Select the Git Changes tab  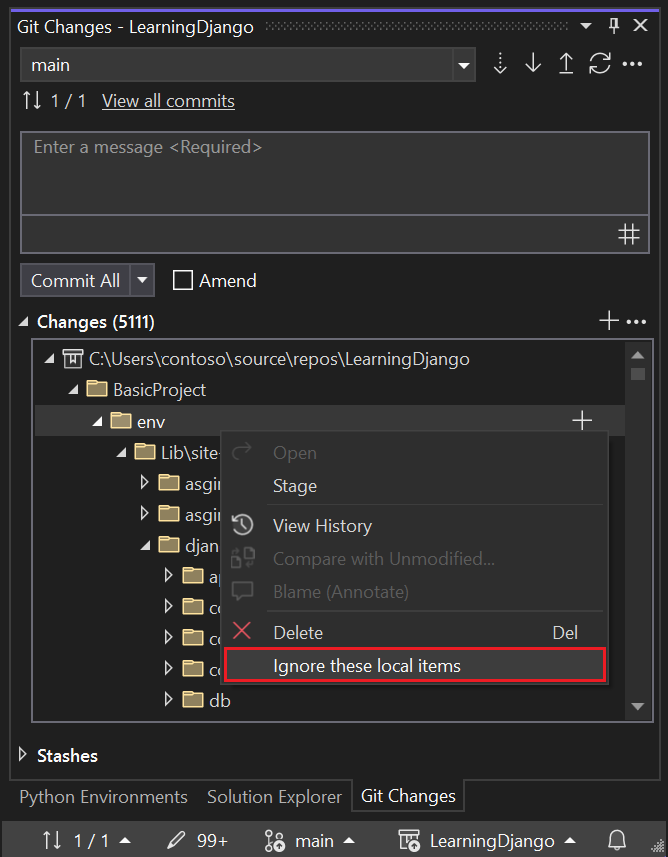(x=408, y=796)
